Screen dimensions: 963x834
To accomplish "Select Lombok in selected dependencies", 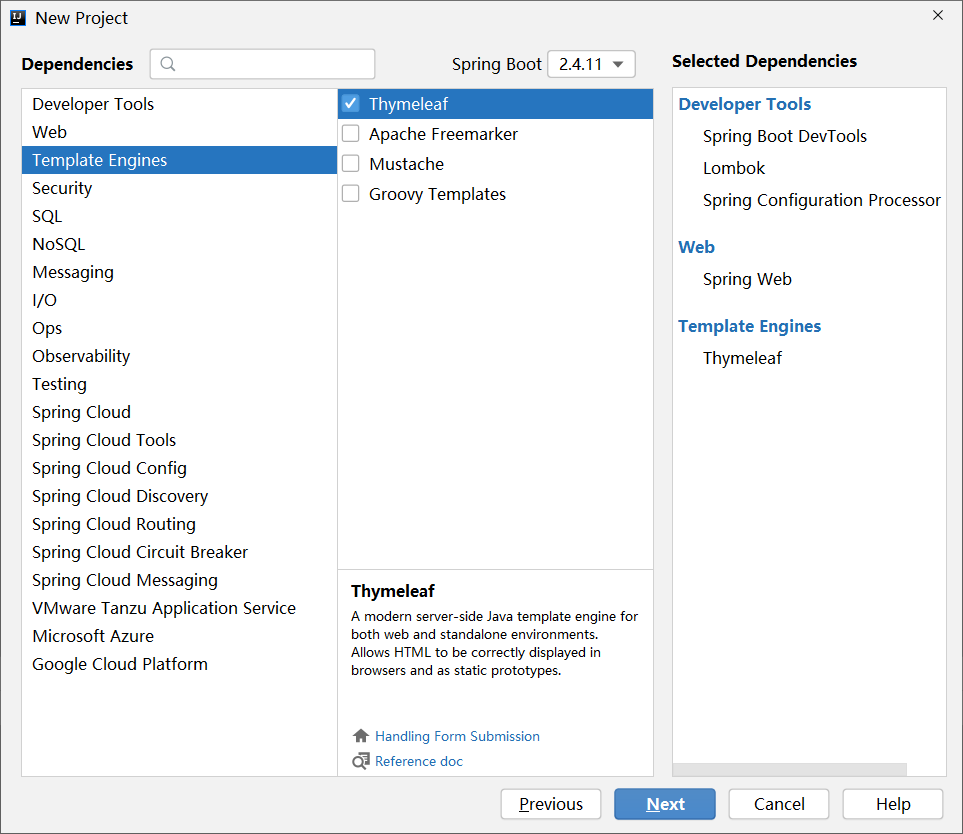I will 734,168.
